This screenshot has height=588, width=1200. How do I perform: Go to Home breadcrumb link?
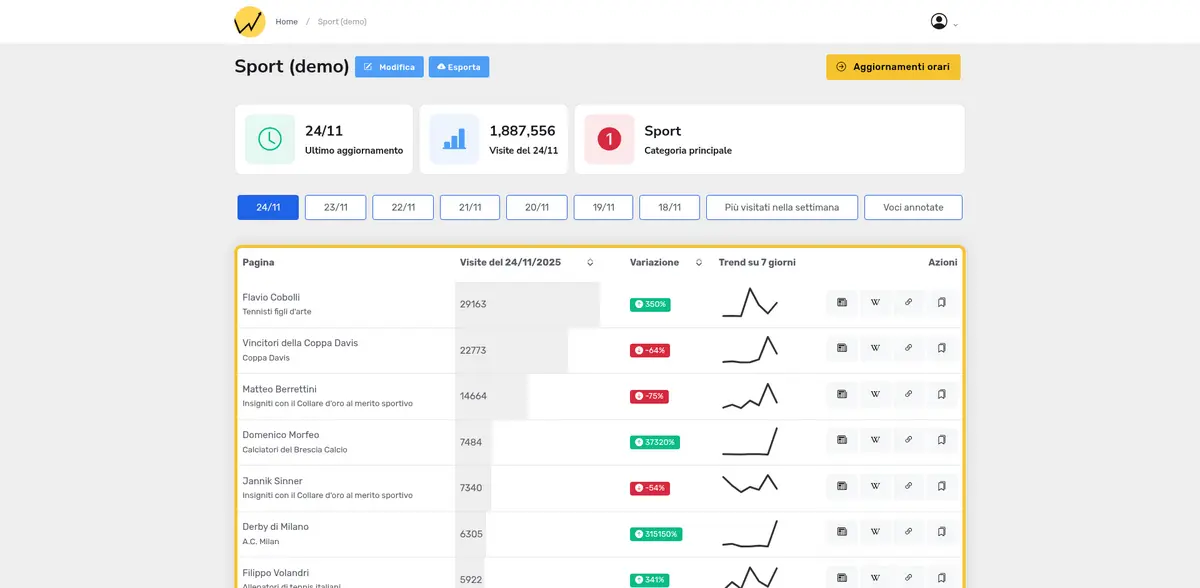click(x=286, y=22)
